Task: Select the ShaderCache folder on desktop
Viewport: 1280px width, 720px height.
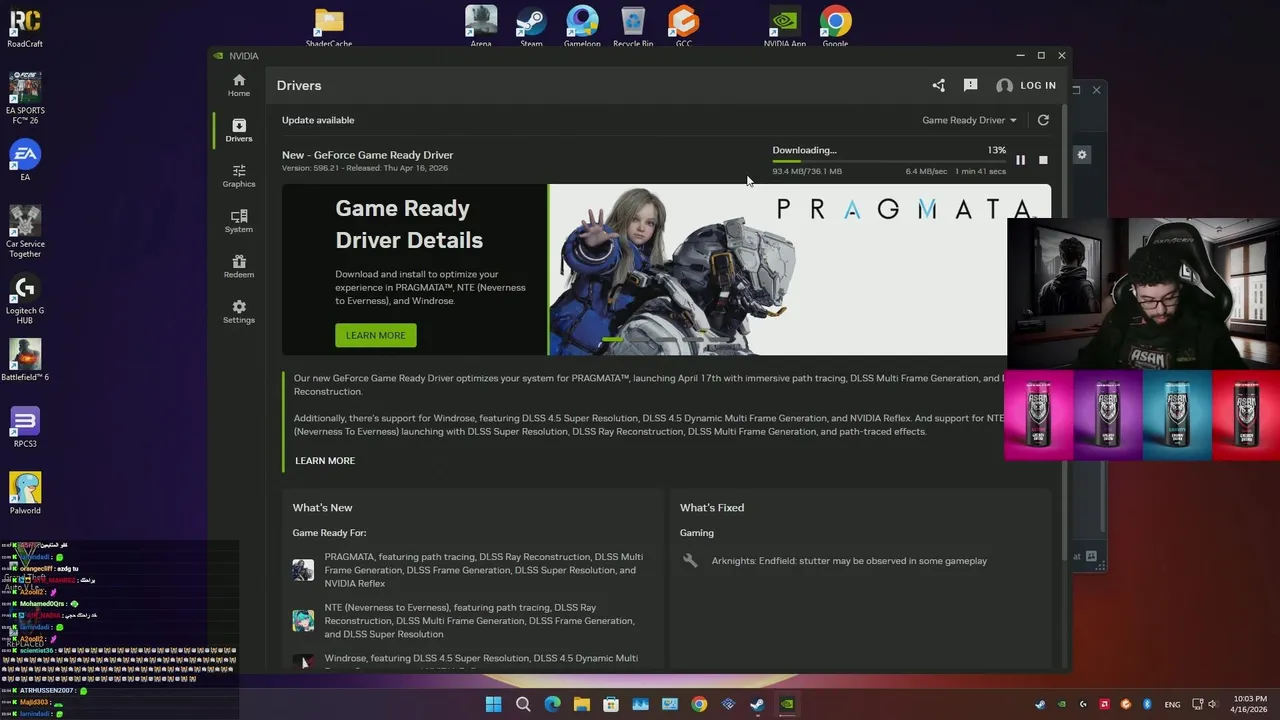Action: tap(329, 27)
